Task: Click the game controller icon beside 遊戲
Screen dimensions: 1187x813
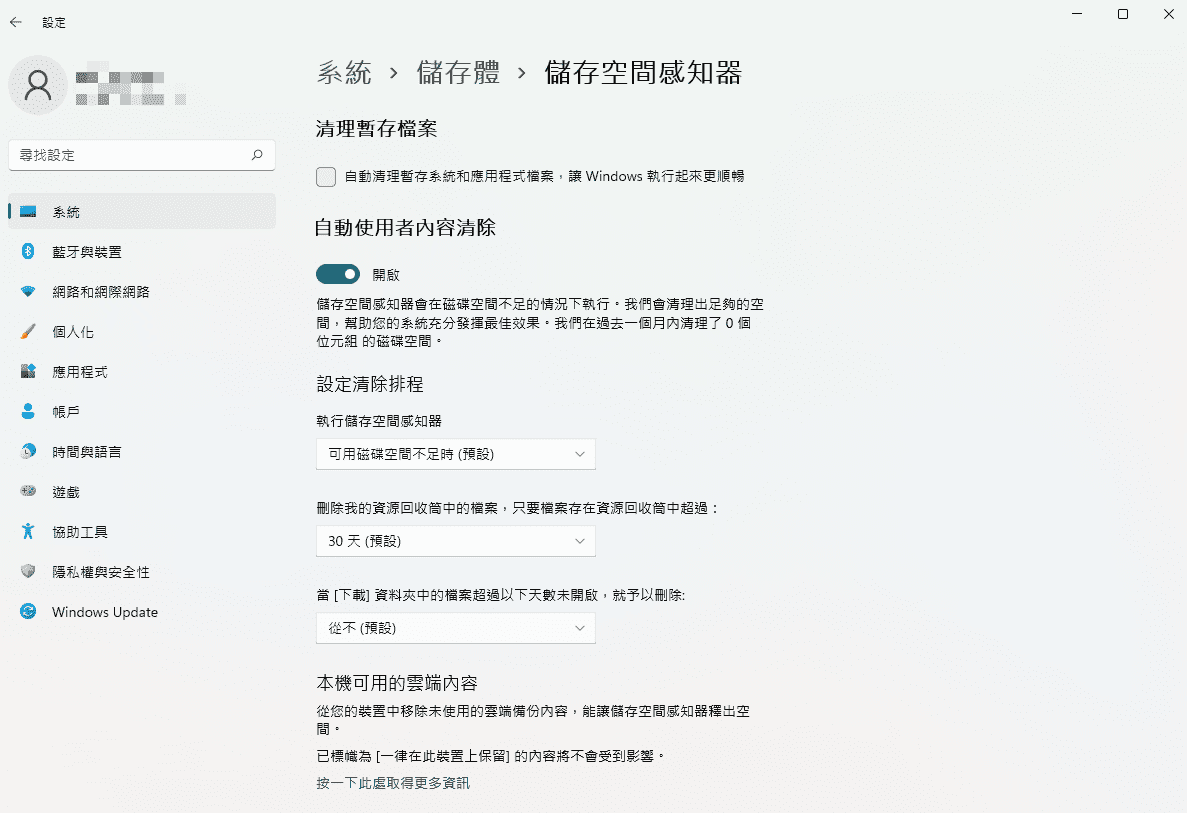Action: [28, 491]
